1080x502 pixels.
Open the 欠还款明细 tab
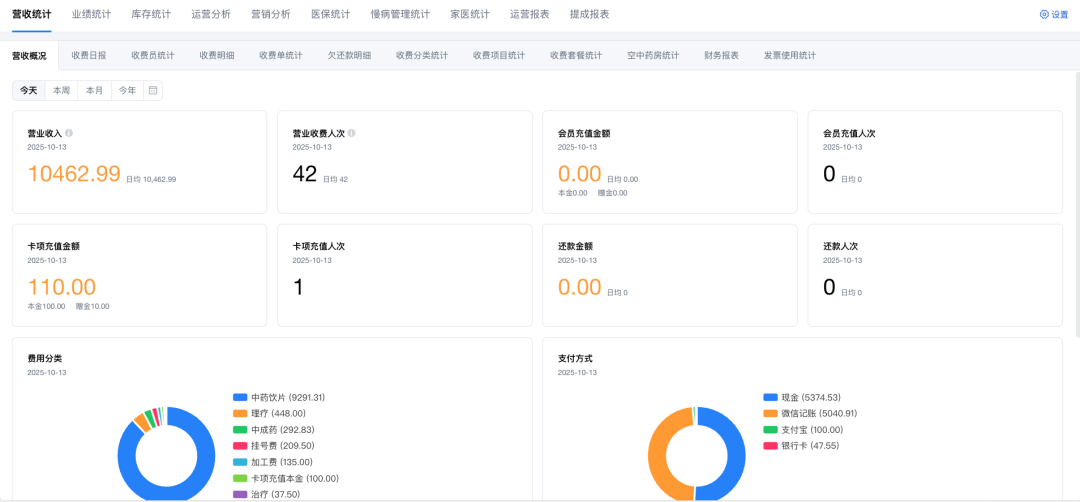click(349, 56)
